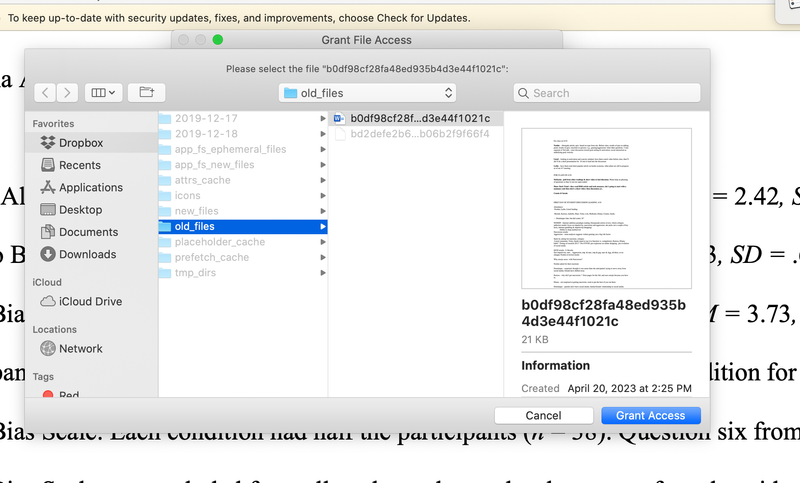Image resolution: width=800 pixels, height=483 pixels.
Task: Select Dropbox in Favorites sidebar
Action: [x=91, y=143]
